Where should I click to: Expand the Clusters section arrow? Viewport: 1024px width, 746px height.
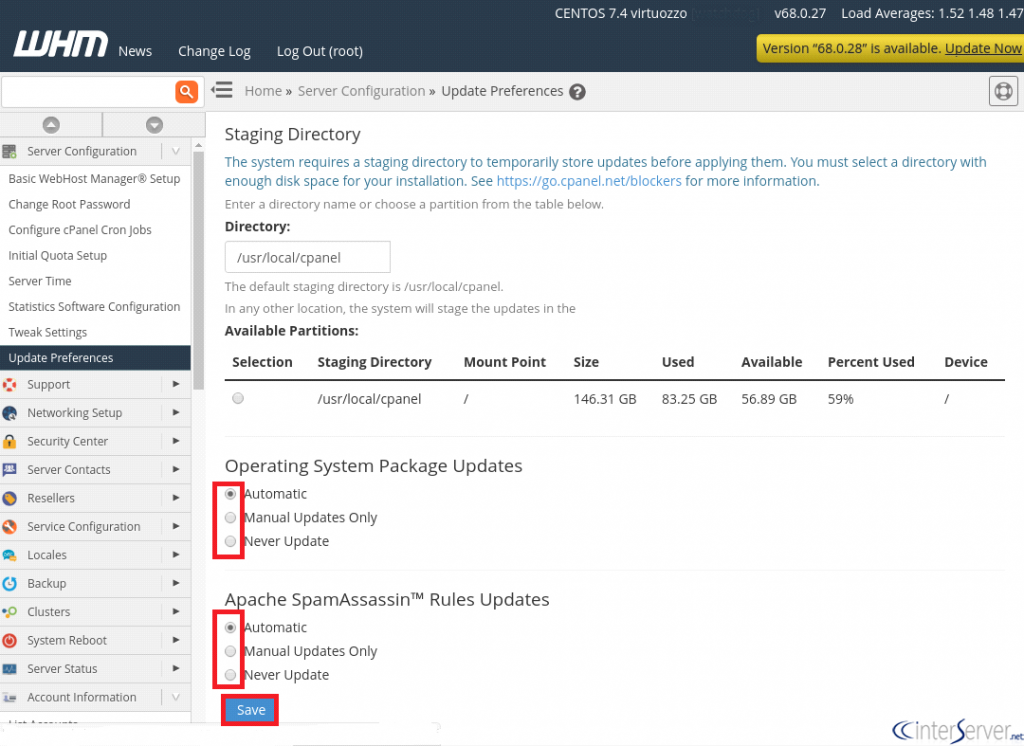pyautogui.click(x=176, y=611)
